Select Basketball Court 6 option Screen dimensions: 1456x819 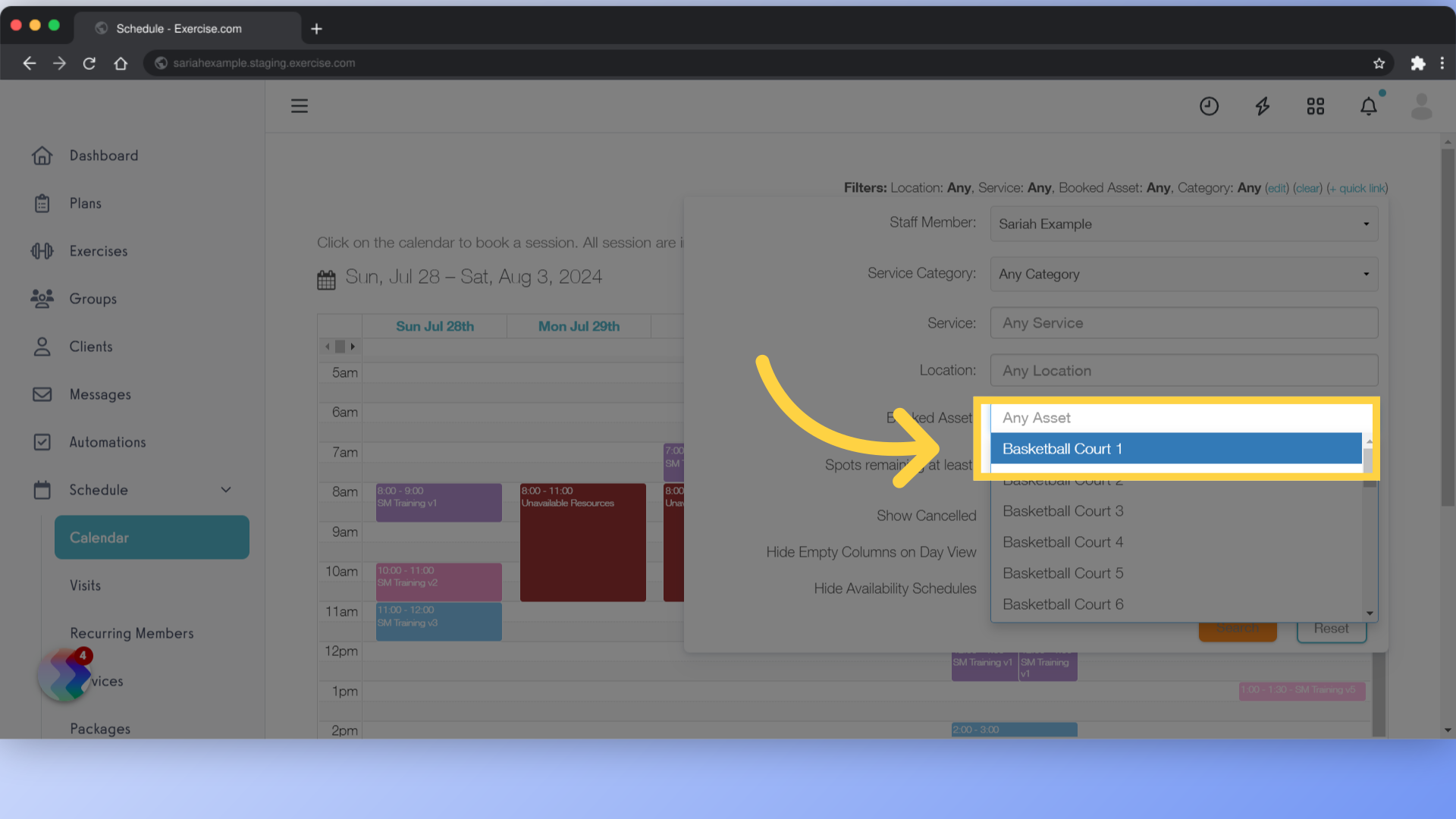[x=1175, y=604]
